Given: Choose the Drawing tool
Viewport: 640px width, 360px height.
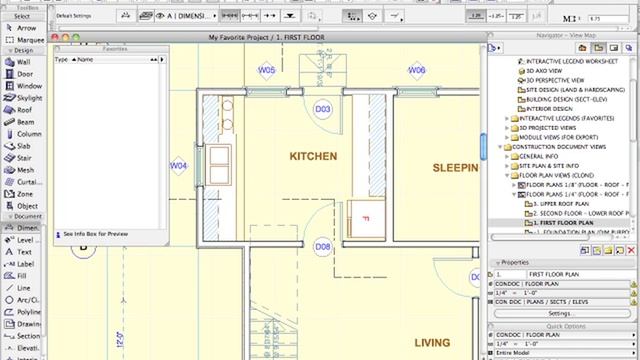Looking at the screenshot, I should pos(23,324).
